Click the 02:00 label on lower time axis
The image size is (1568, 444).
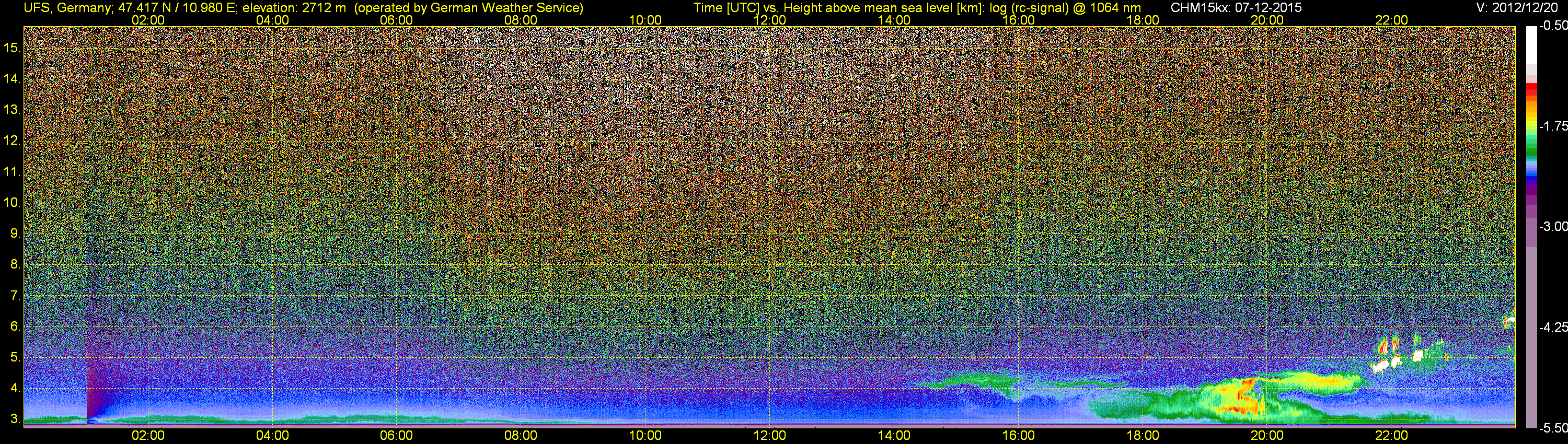point(148,436)
